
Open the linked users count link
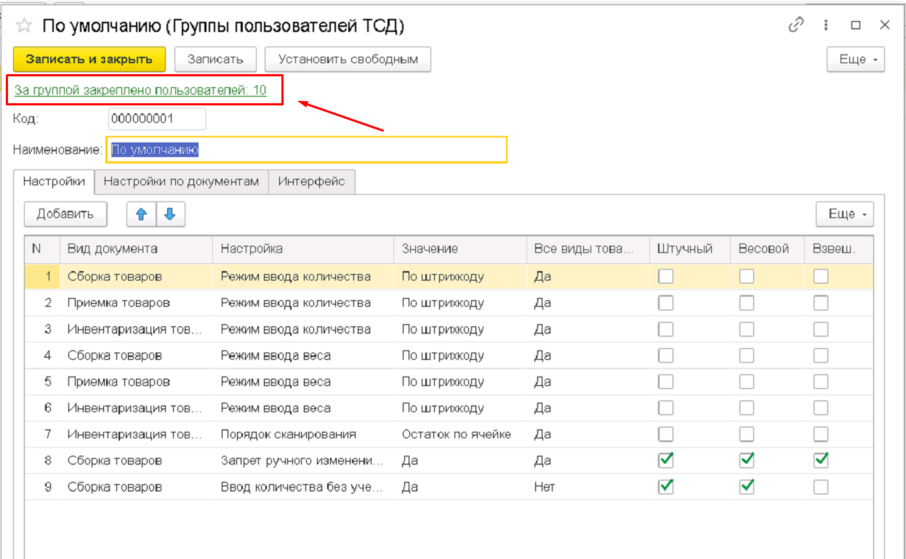140,90
